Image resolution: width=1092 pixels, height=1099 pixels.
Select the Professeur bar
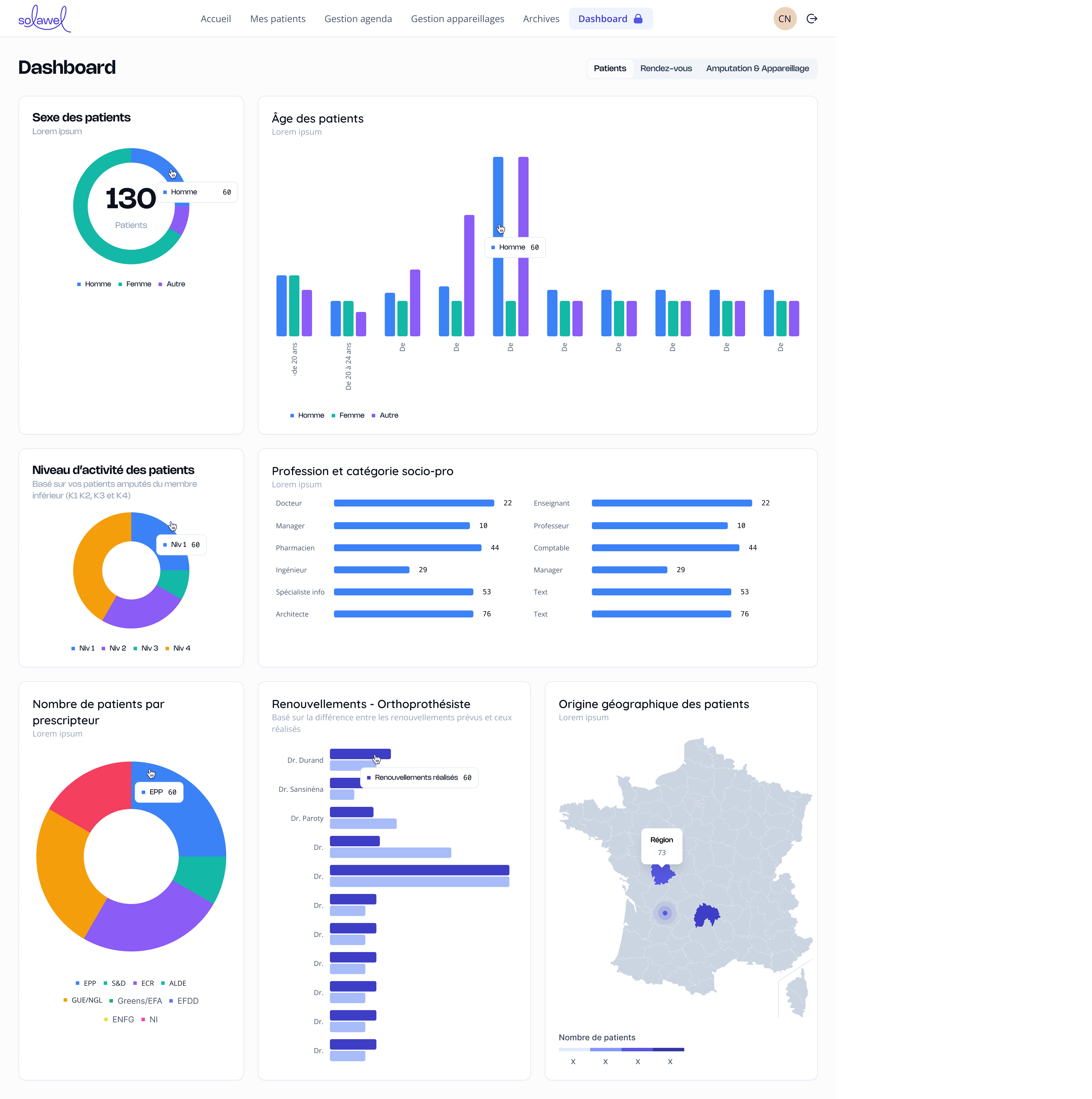[x=660, y=526]
